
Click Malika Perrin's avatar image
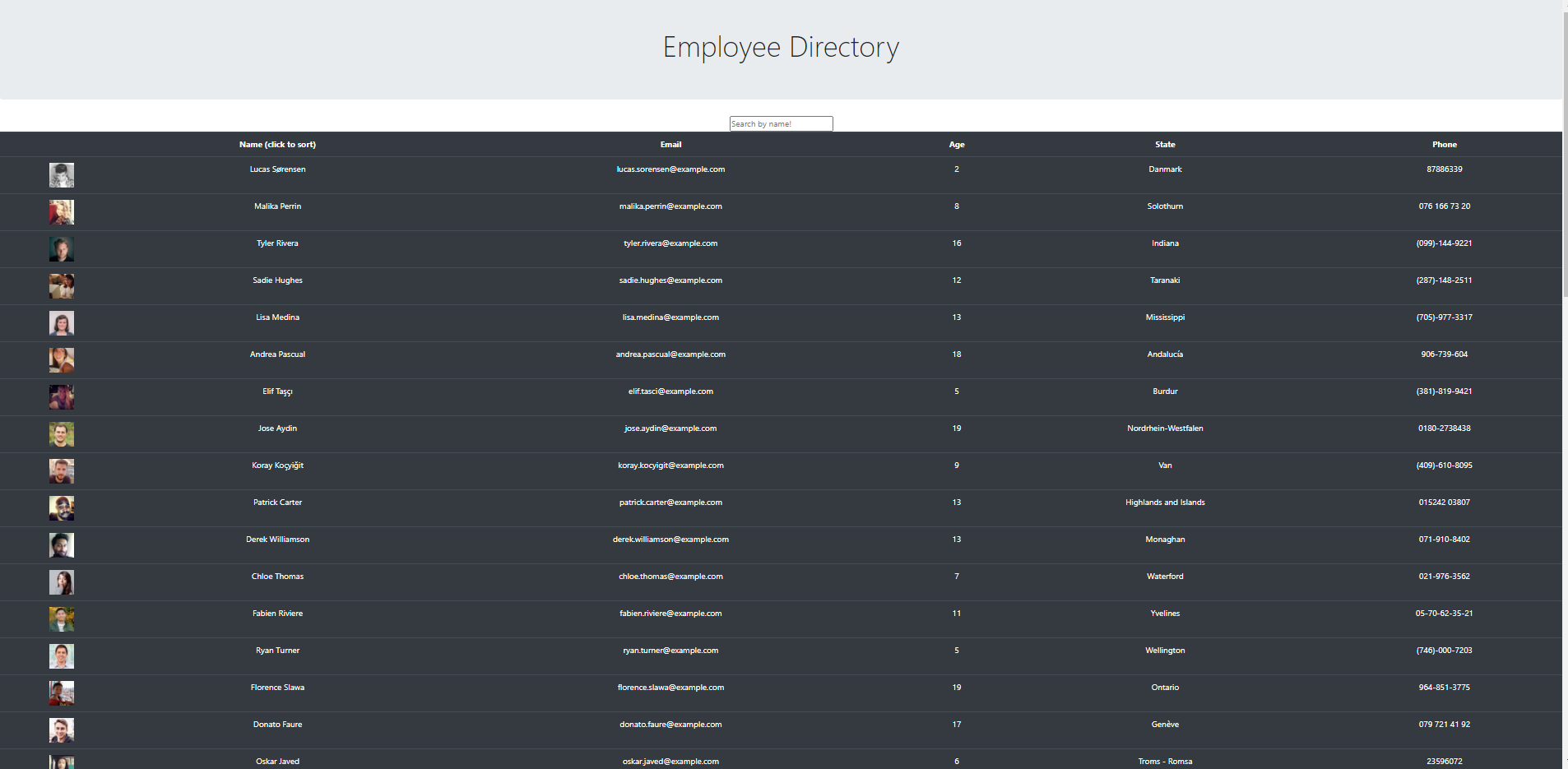pos(61,211)
